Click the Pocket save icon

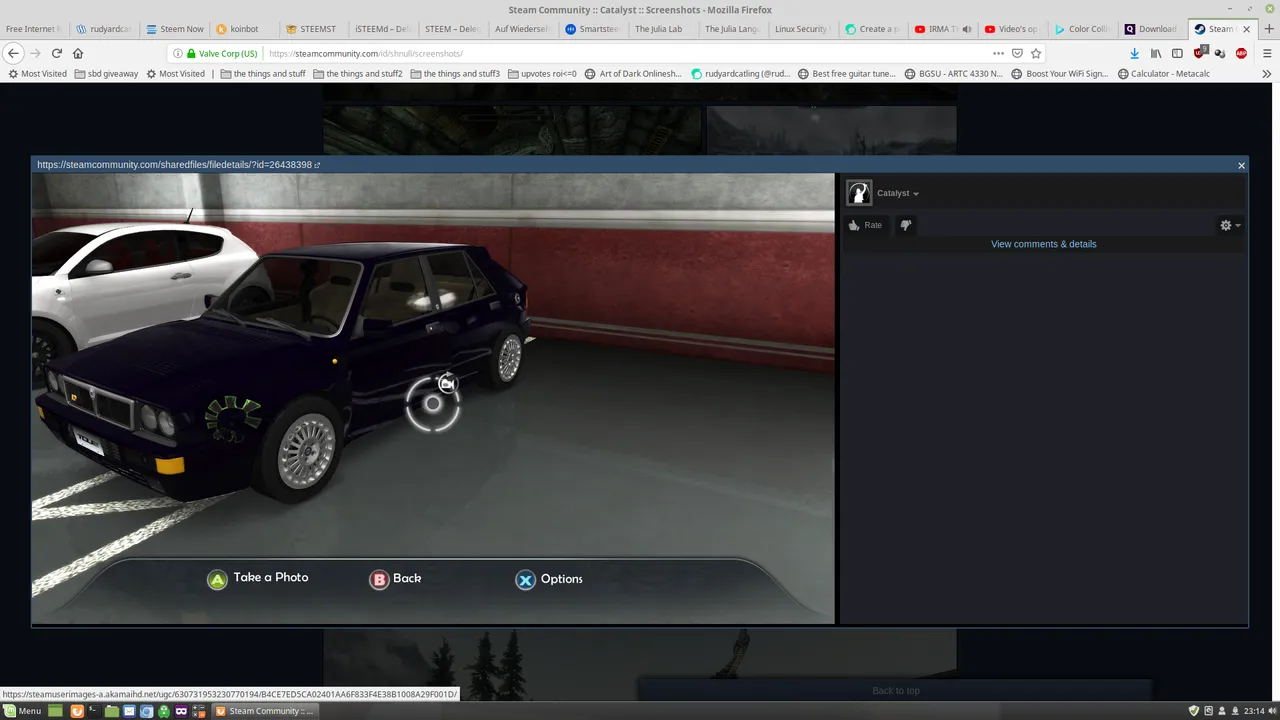tap(1017, 53)
